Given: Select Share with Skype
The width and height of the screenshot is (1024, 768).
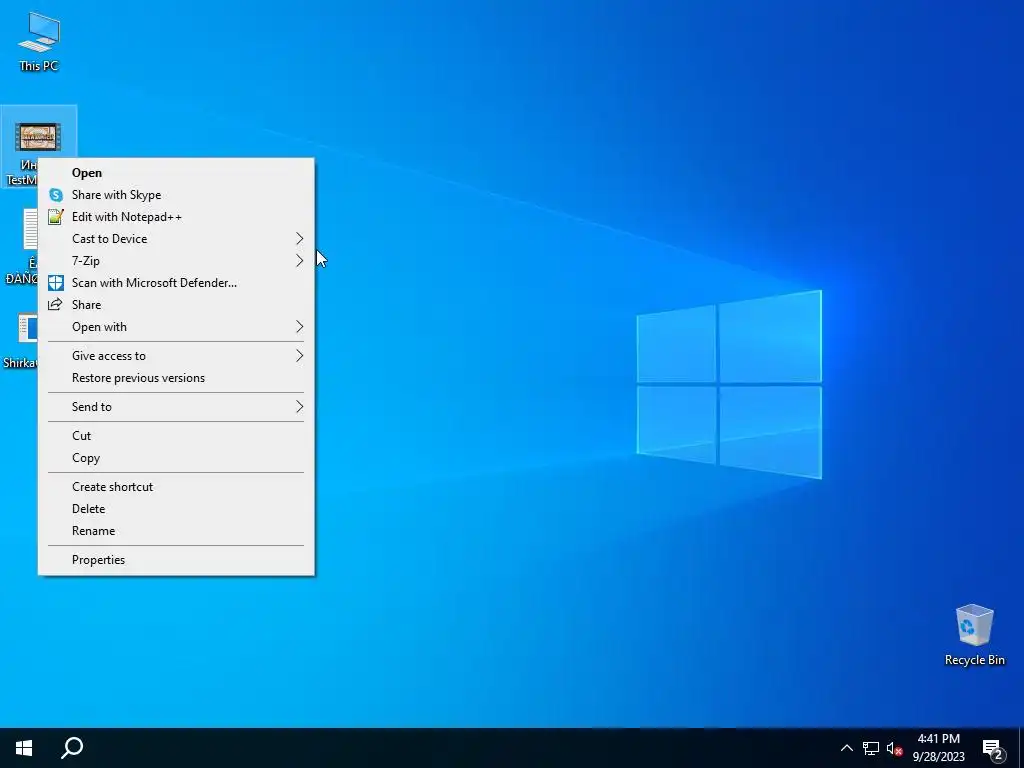Looking at the screenshot, I should click(x=176, y=195).
